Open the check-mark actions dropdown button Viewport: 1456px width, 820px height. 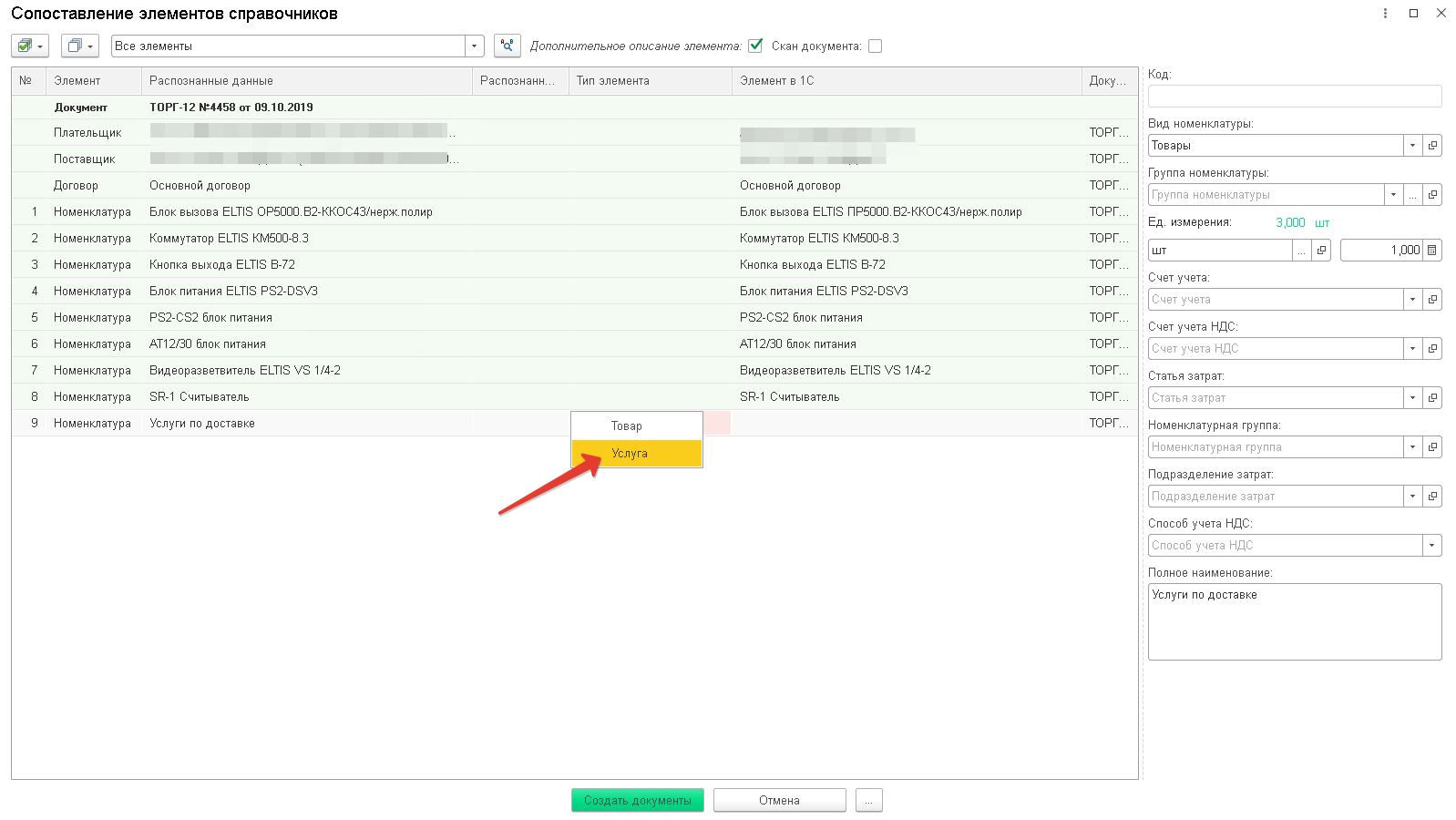tap(30, 46)
